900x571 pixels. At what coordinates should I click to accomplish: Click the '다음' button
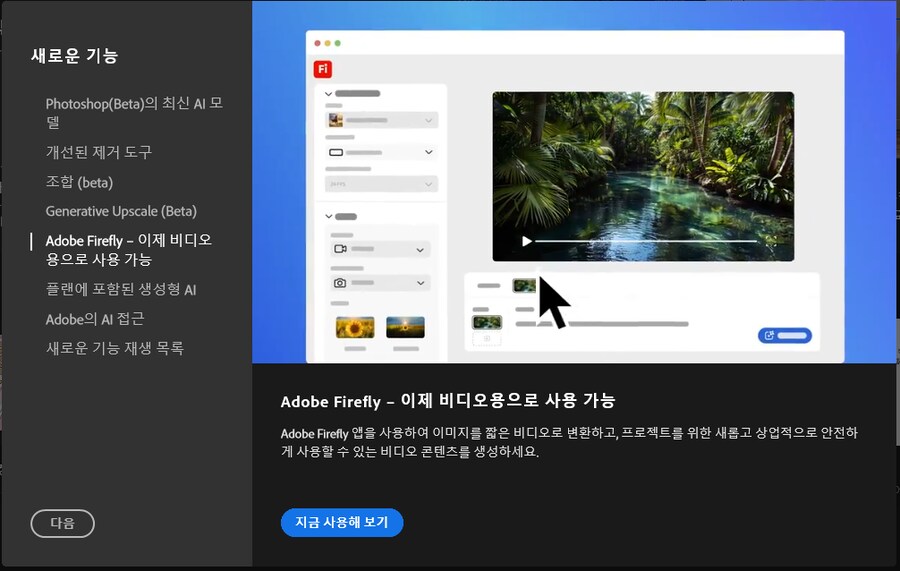(62, 523)
